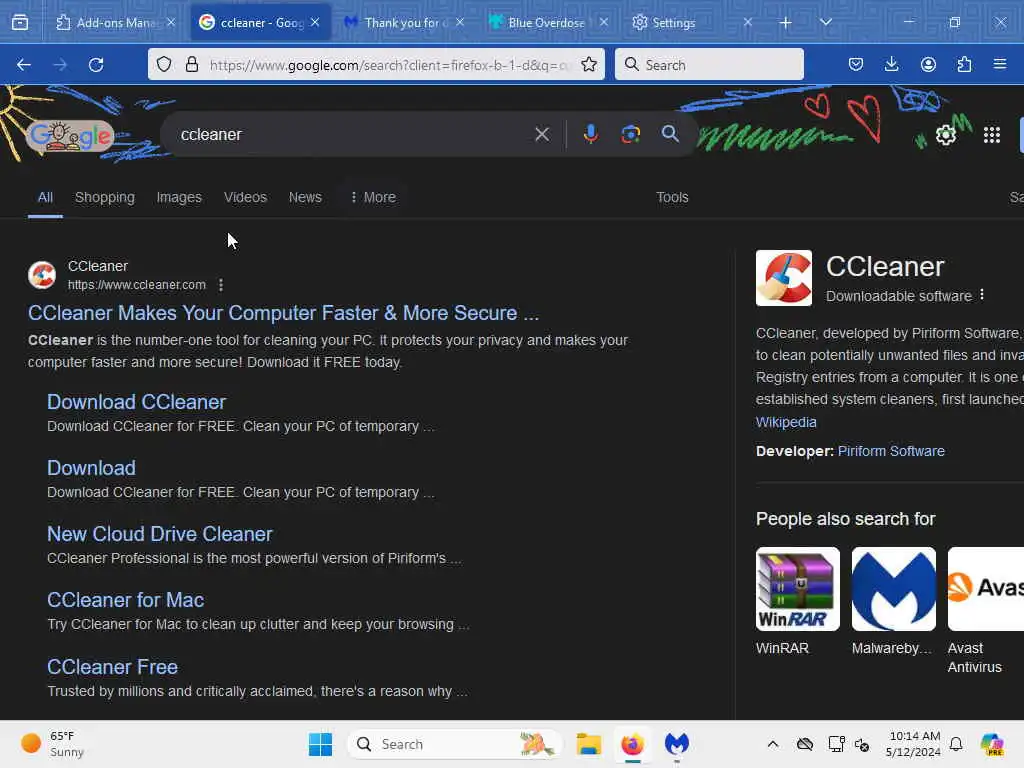Select the Videos results filter
Viewport: 1024px width, 768px height.
coord(246,197)
